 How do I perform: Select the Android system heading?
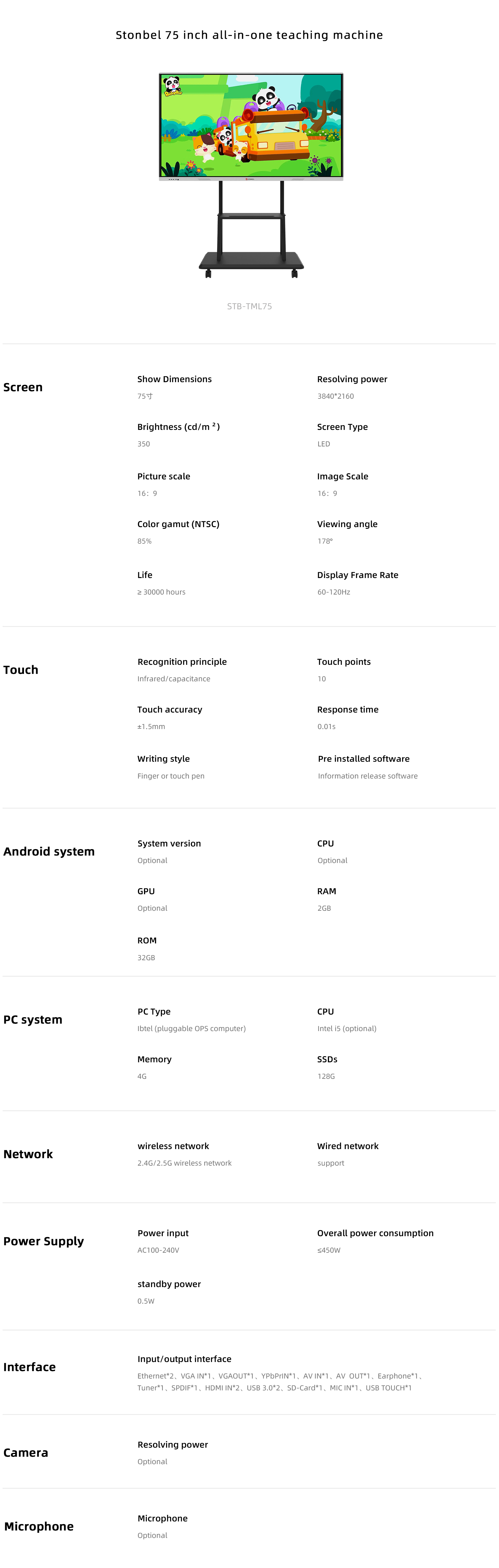click(x=49, y=852)
